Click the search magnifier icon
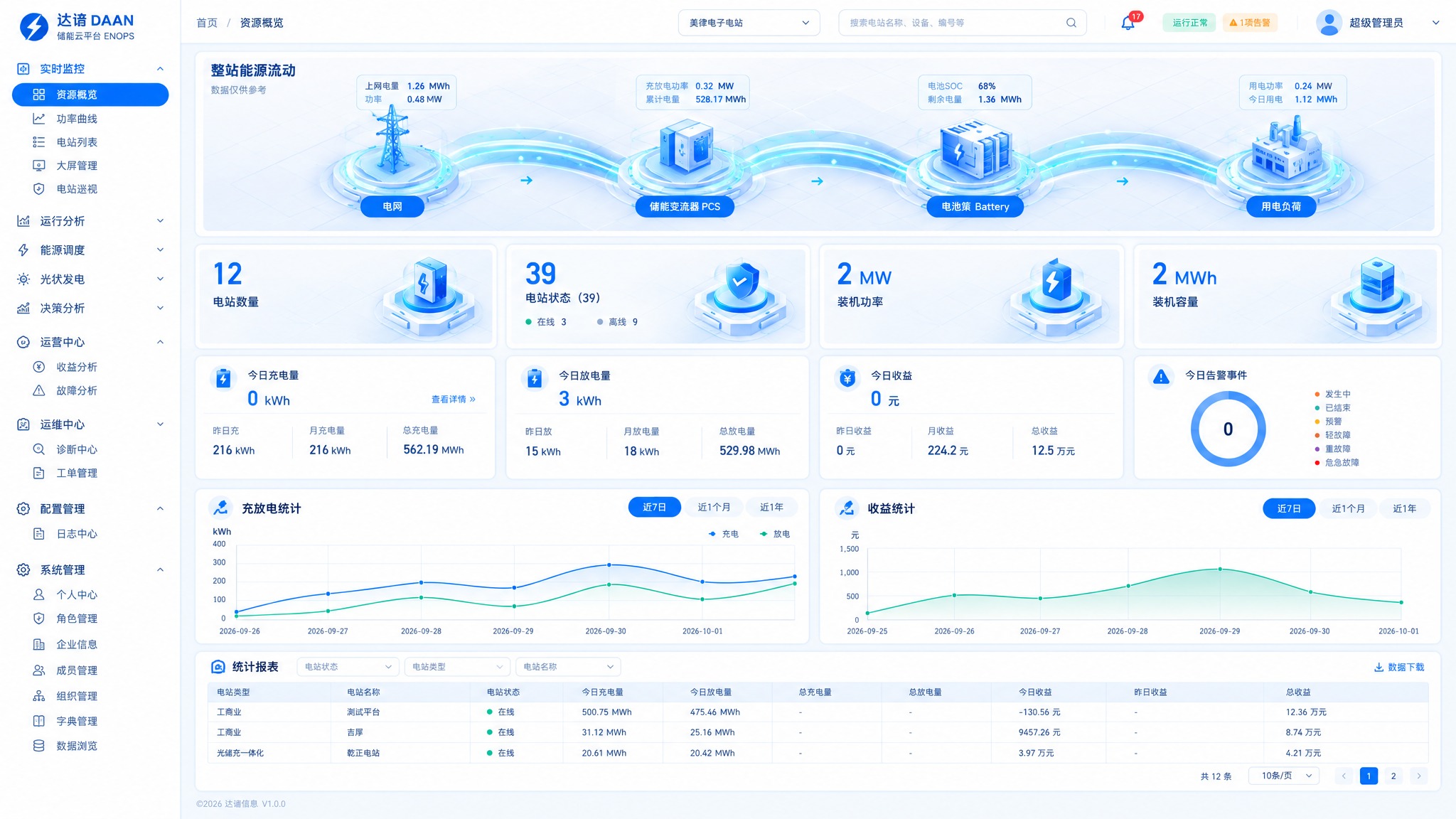The width and height of the screenshot is (1456, 819). tap(1071, 23)
